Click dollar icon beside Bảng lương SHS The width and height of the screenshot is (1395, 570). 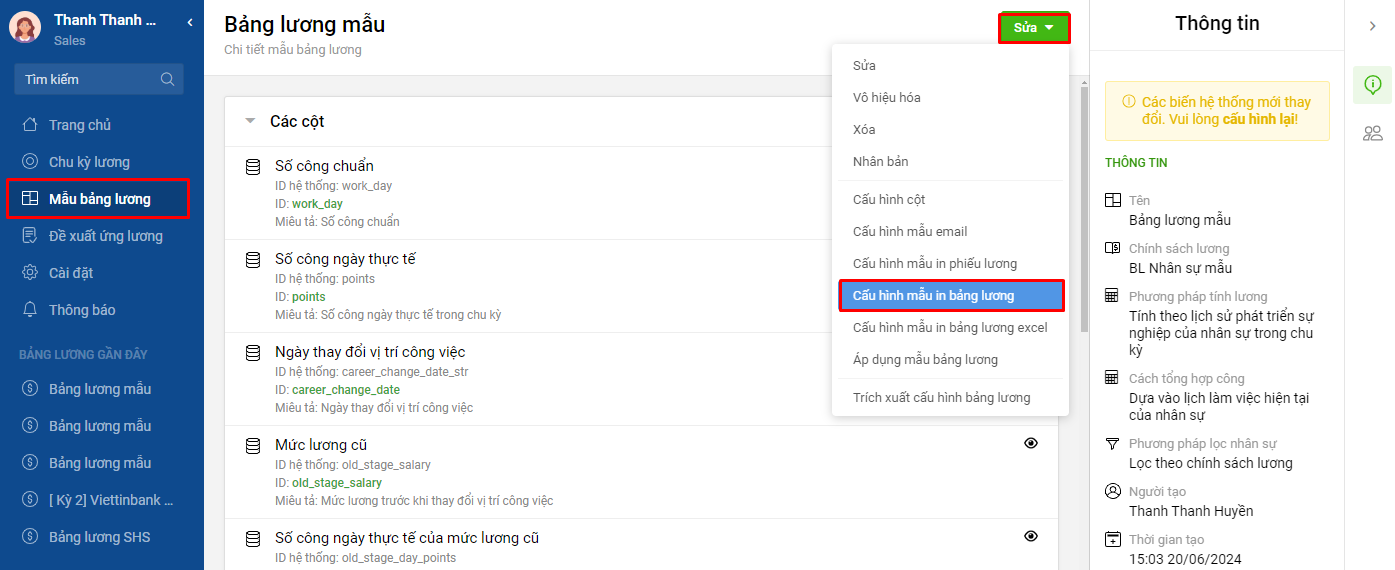click(x=31, y=537)
